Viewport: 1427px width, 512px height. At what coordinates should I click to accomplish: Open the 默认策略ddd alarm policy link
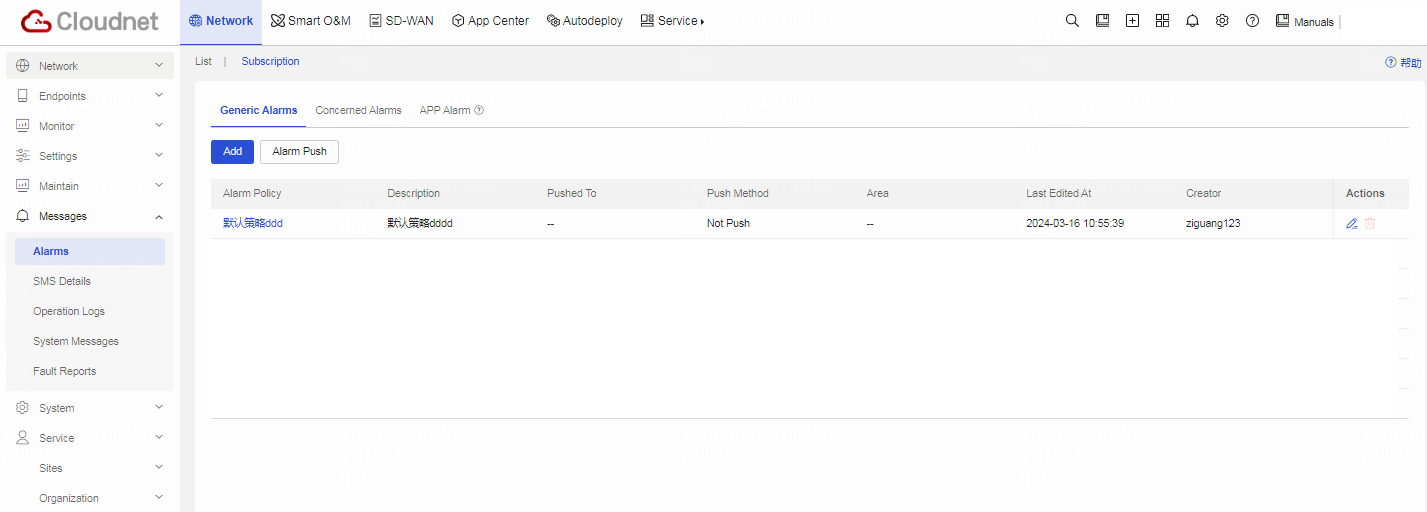[x=253, y=224]
